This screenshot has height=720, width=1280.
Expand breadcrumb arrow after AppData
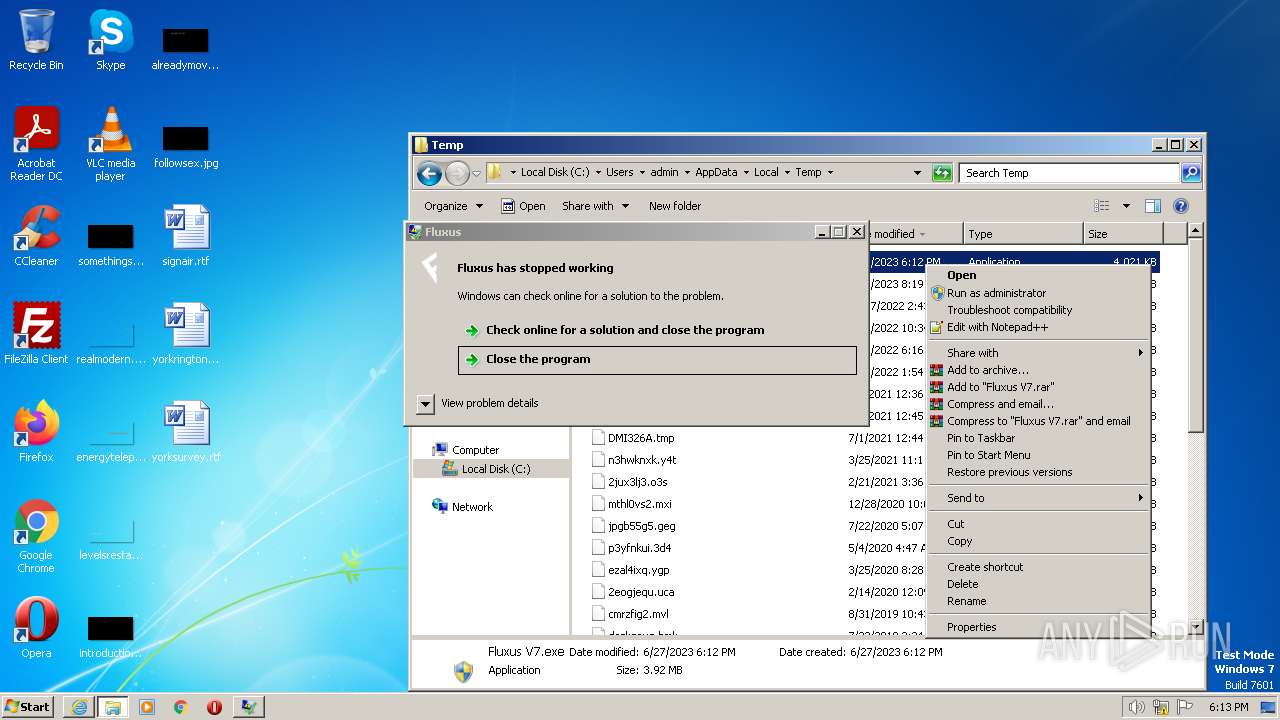(745, 173)
